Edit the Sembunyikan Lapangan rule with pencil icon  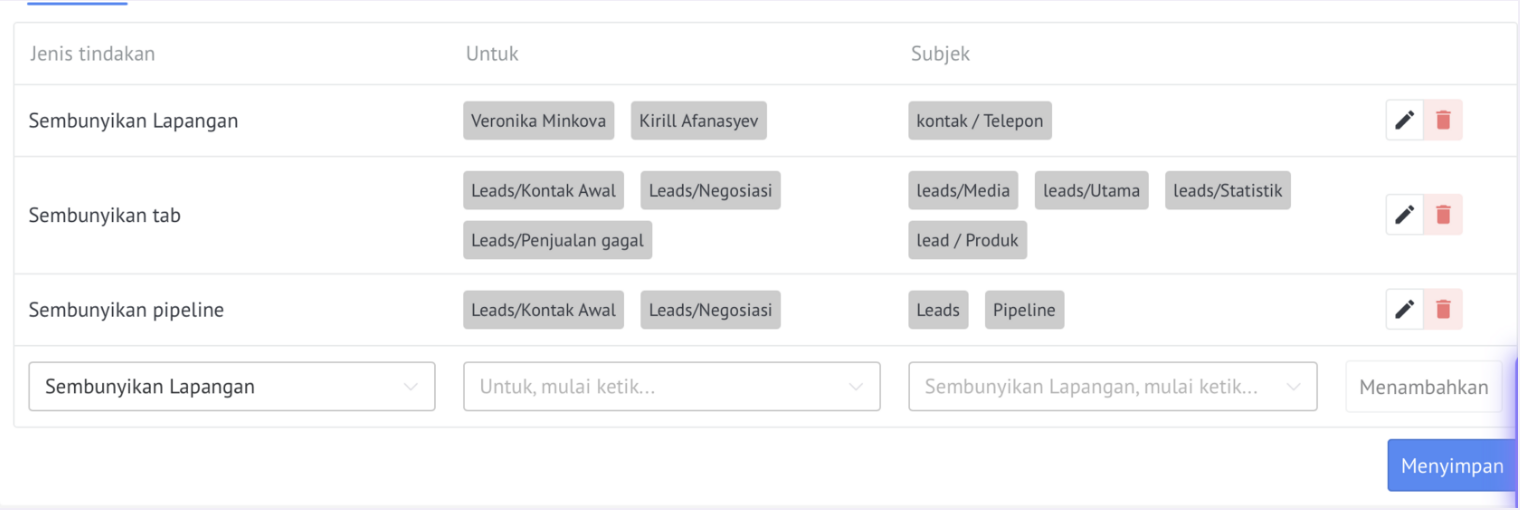(x=1404, y=121)
